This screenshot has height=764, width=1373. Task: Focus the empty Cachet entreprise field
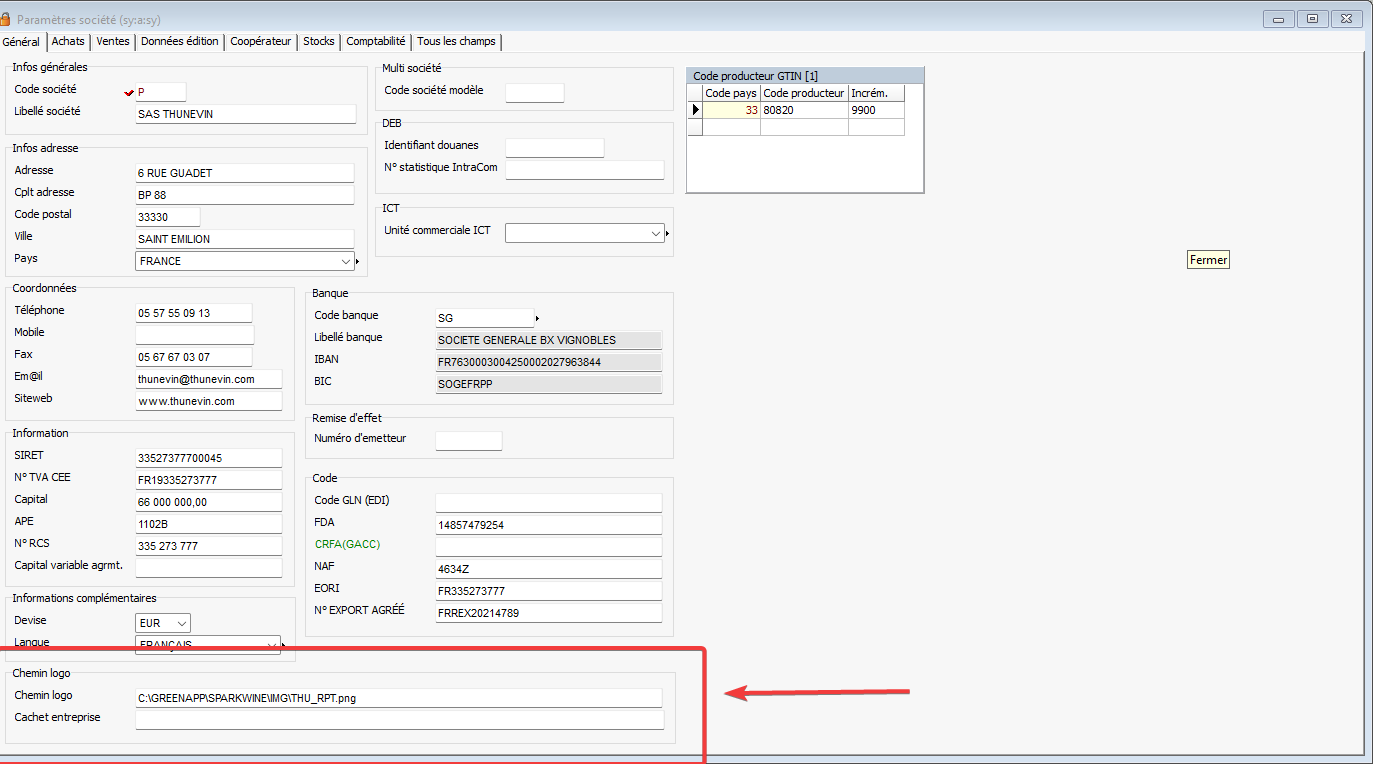(399, 720)
